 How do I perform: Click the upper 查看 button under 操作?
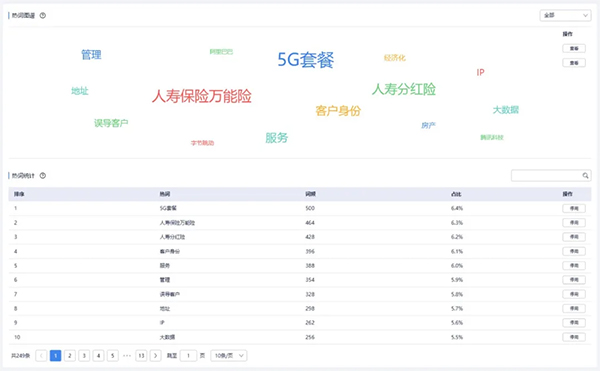(x=574, y=49)
